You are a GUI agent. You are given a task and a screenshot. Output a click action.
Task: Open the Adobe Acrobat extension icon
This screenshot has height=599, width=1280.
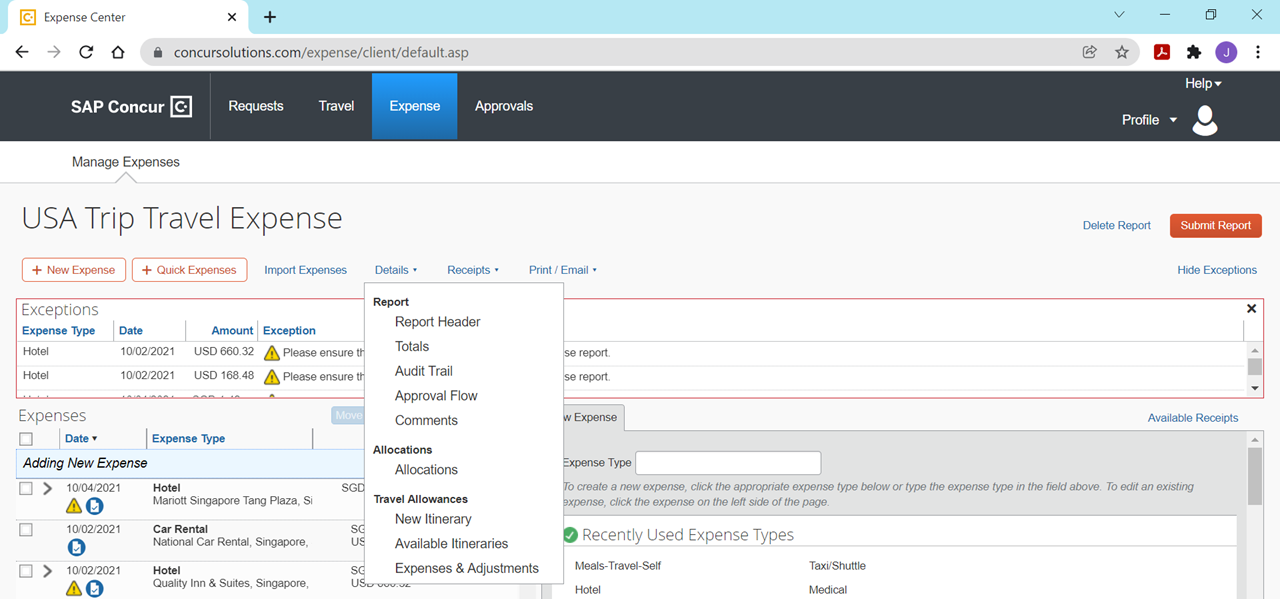pos(1162,52)
